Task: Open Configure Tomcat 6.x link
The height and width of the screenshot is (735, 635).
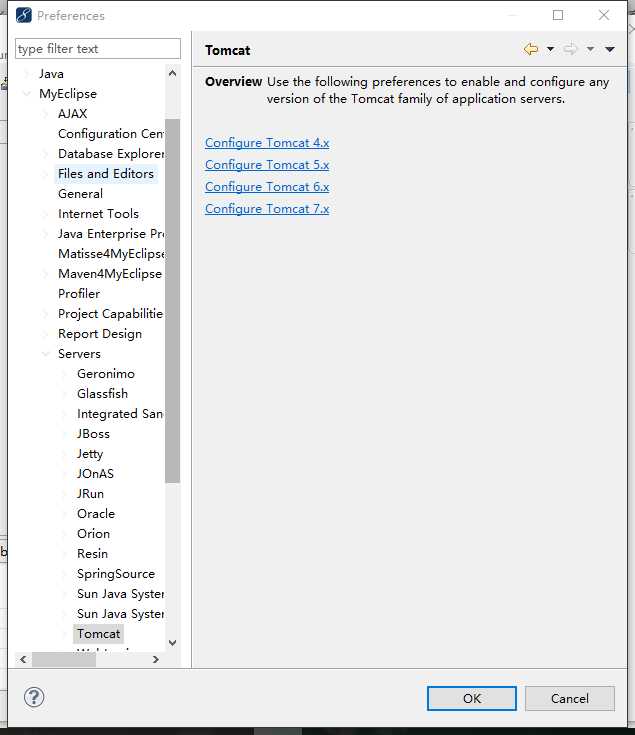Action: pos(267,187)
